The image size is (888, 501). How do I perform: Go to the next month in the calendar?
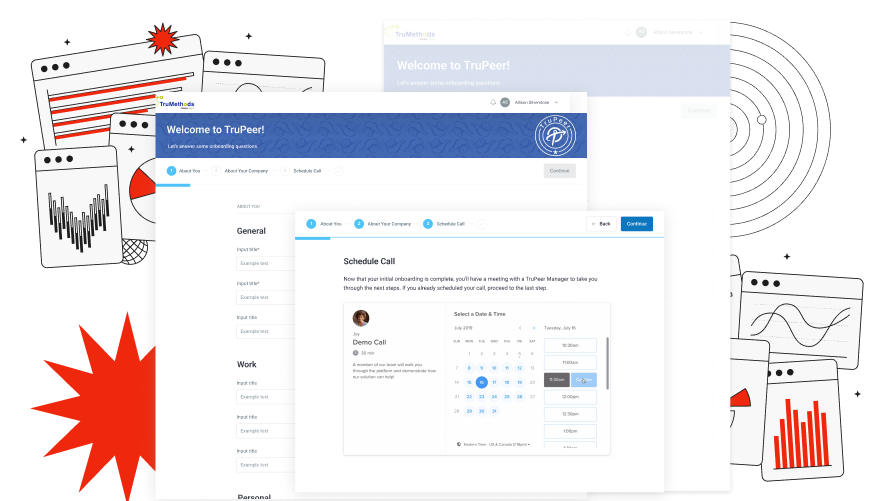point(533,328)
